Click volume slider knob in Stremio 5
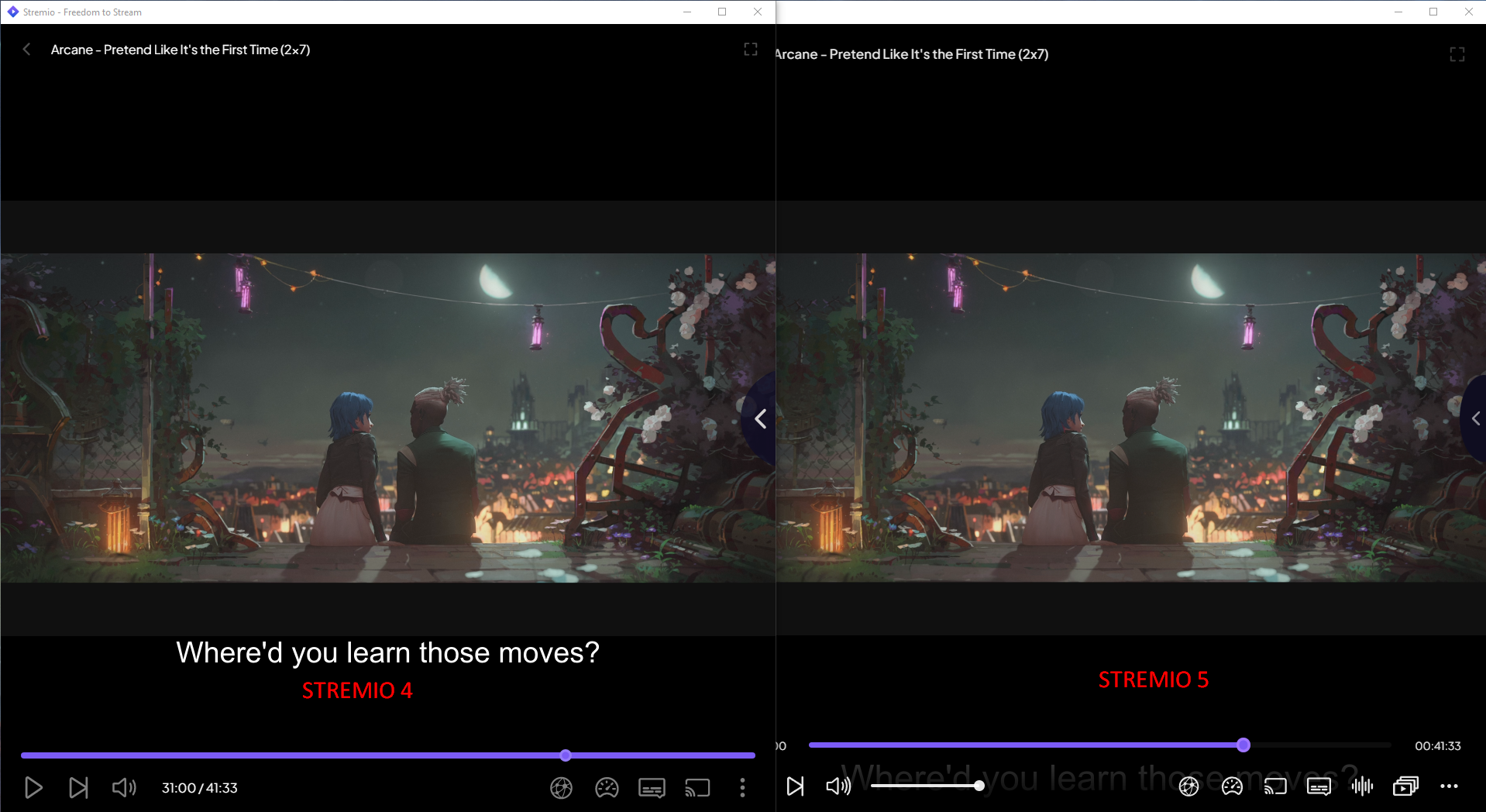Viewport: 1486px width, 812px height. 979,786
